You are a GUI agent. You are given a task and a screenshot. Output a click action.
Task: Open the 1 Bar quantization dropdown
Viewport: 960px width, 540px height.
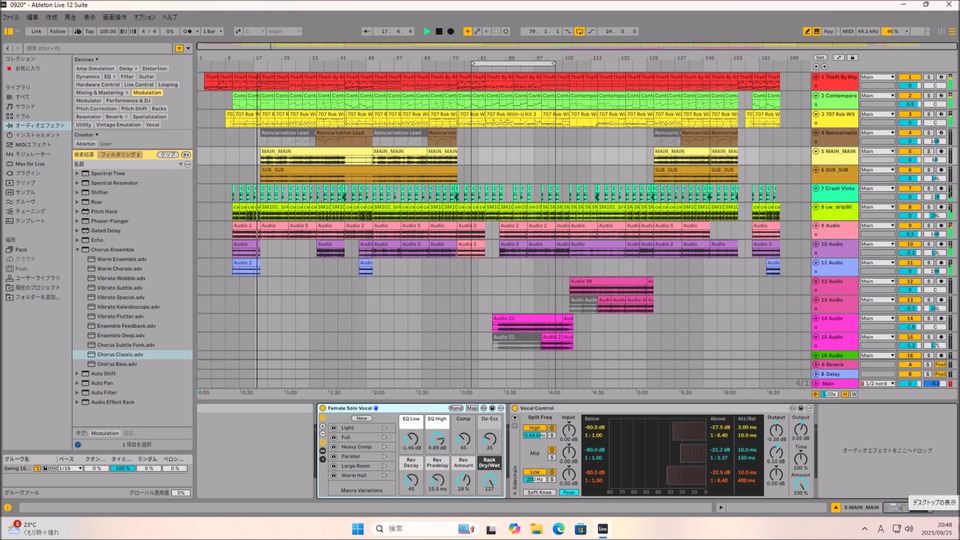[213, 31]
